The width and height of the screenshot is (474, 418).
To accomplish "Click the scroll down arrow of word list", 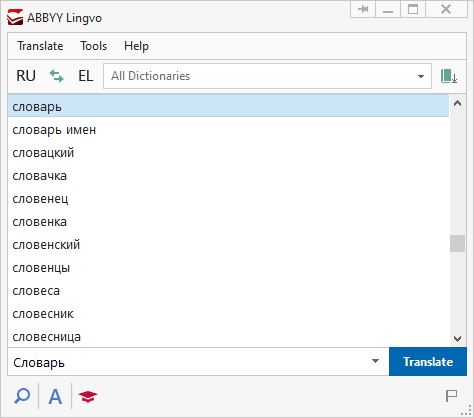I will 457,339.
